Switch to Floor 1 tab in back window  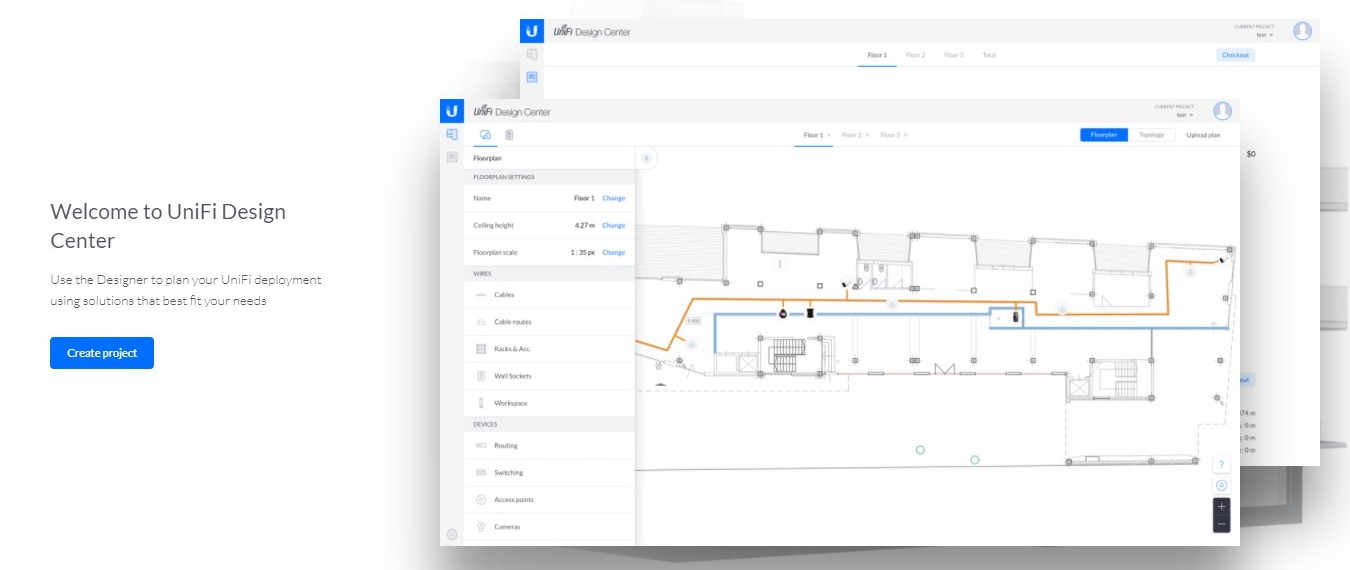pos(877,55)
